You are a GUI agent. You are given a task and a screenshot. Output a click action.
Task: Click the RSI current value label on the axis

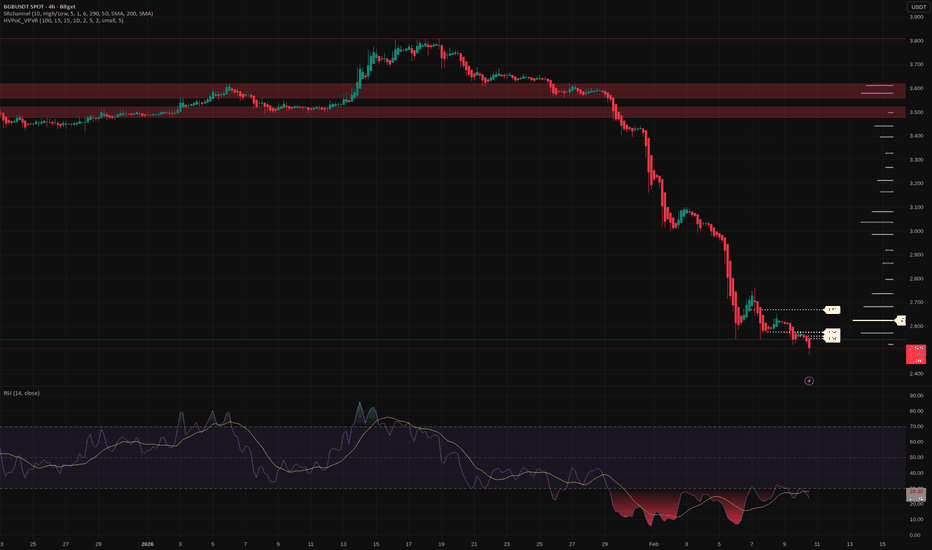[x=916, y=493]
